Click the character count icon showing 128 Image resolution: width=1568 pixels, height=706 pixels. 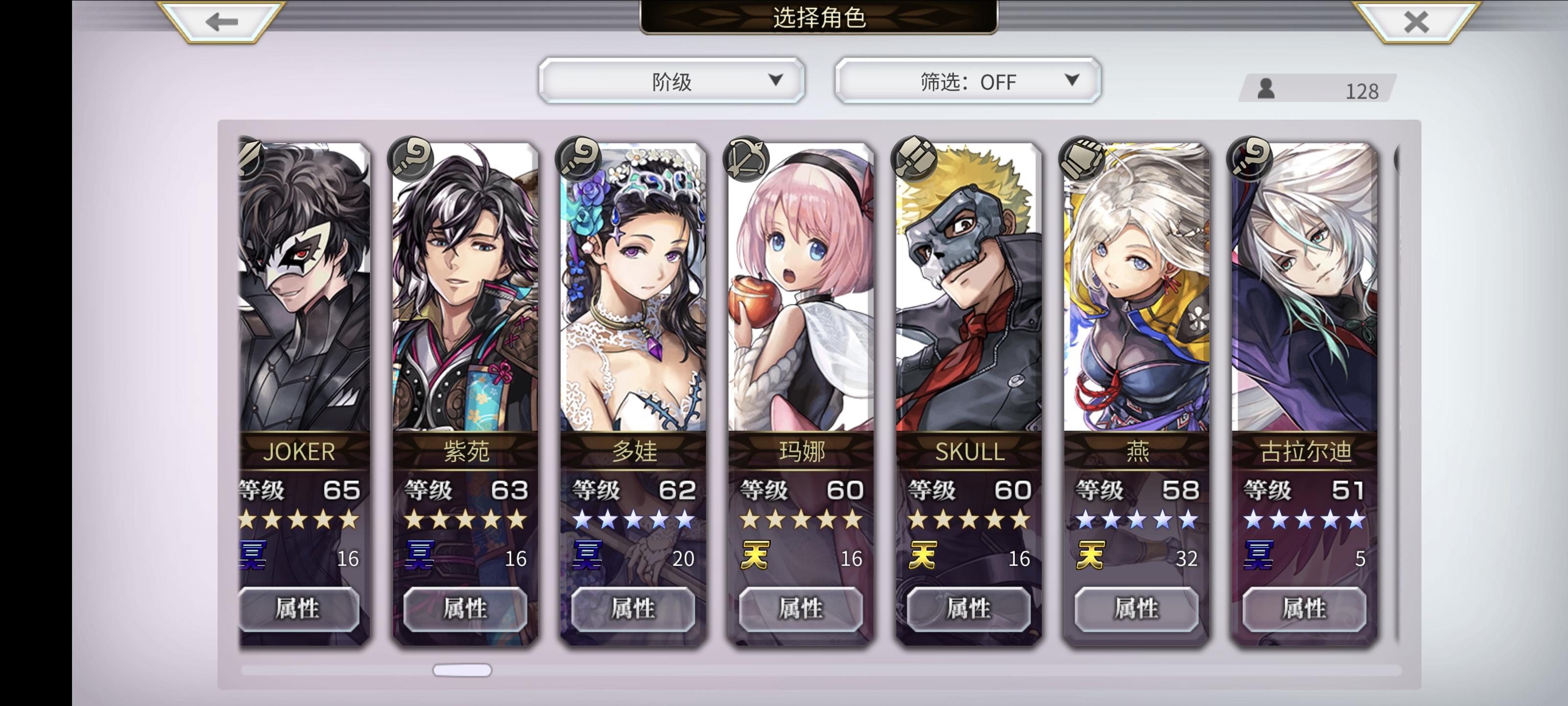pos(1266,89)
